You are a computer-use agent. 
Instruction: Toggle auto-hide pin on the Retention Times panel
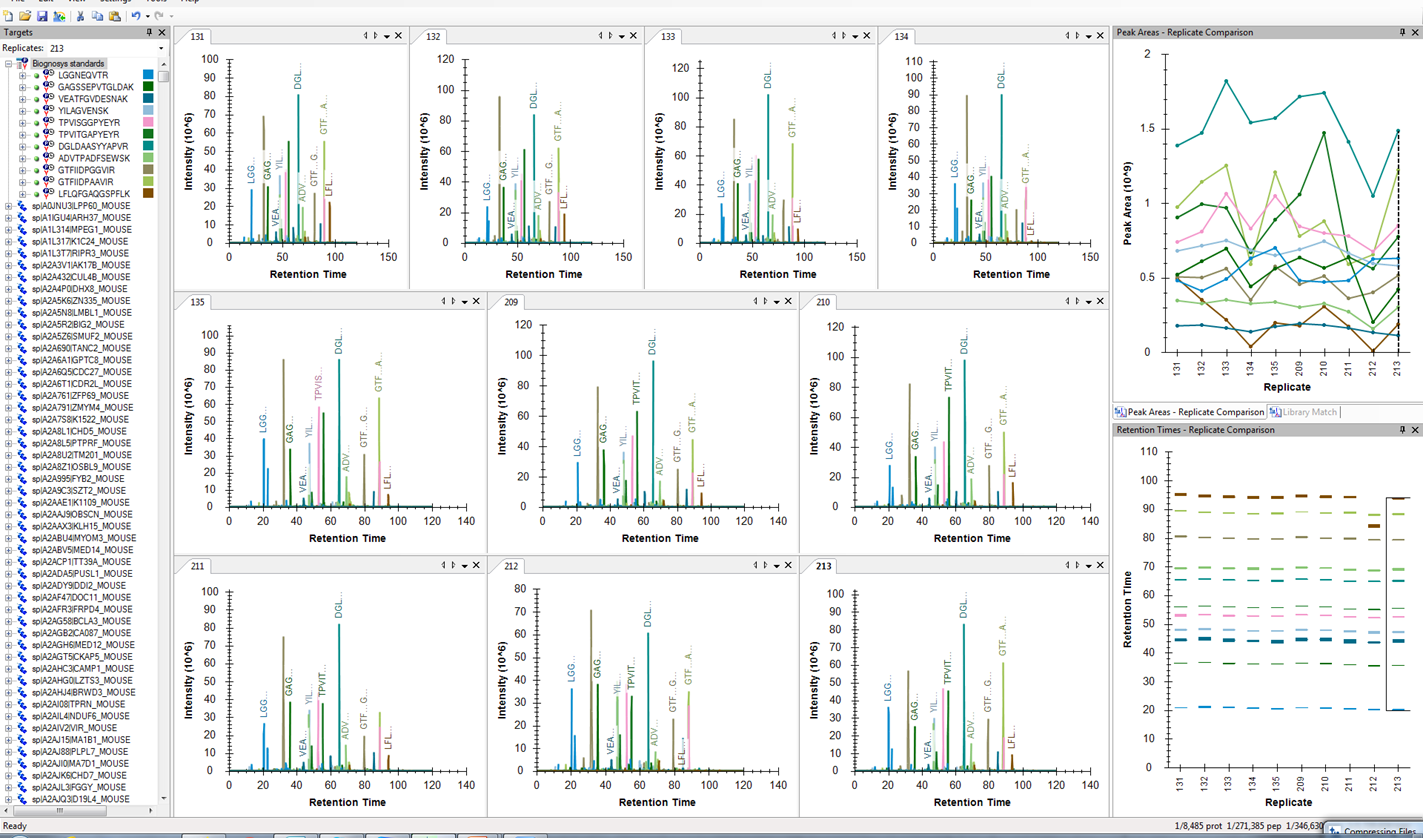coord(1402,430)
